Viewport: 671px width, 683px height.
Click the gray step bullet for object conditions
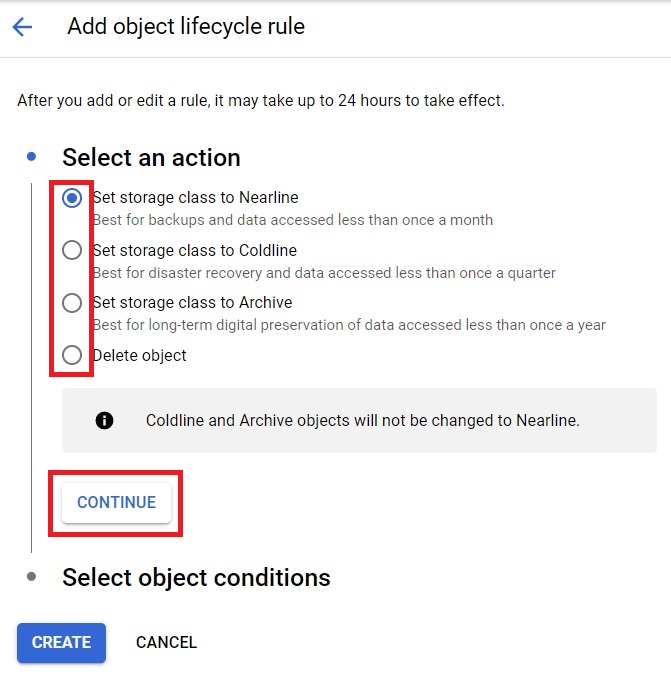(x=31, y=577)
